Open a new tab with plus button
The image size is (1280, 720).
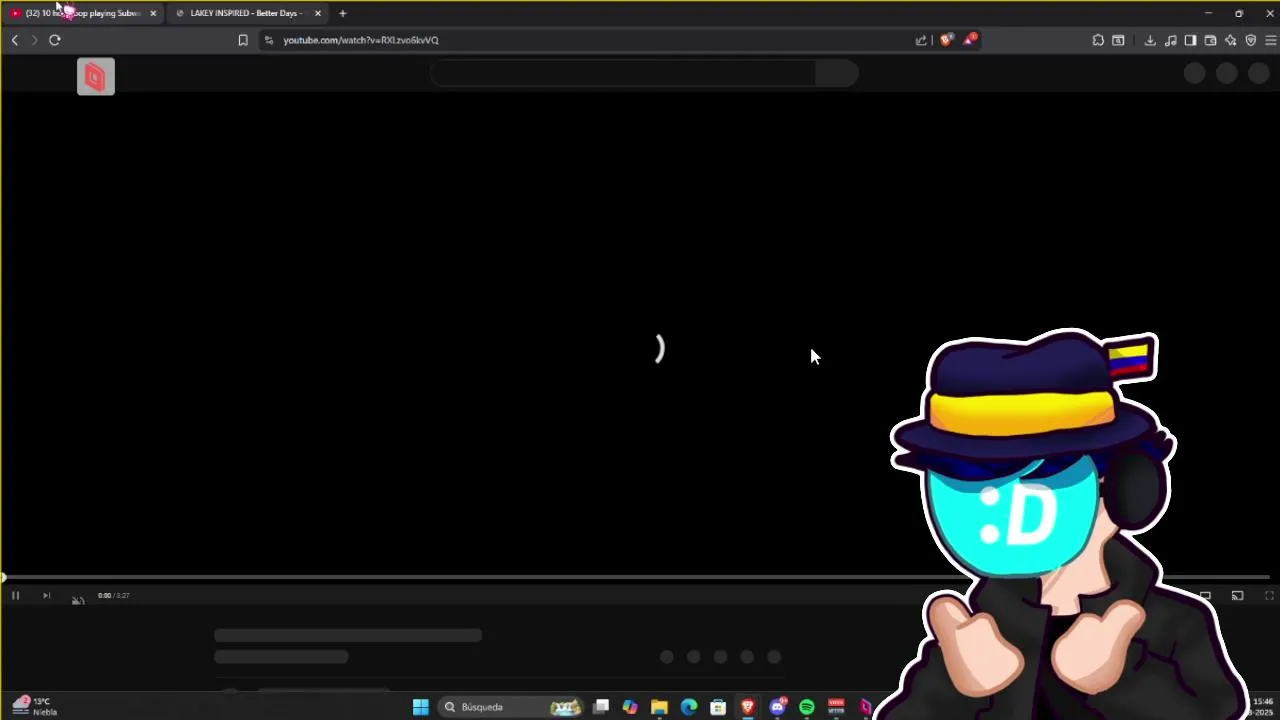pyautogui.click(x=343, y=13)
